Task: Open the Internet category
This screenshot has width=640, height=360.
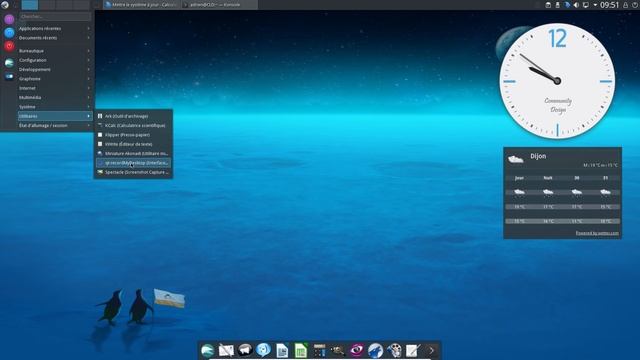Action: (x=55, y=88)
